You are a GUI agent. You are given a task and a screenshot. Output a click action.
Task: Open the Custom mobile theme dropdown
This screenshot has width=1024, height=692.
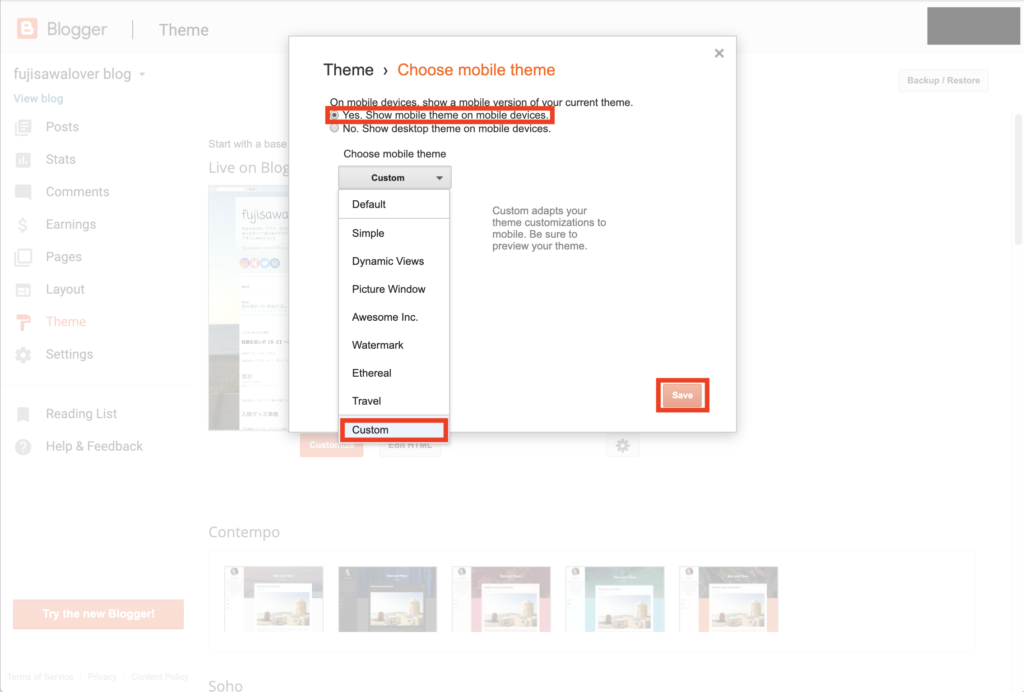click(x=394, y=178)
